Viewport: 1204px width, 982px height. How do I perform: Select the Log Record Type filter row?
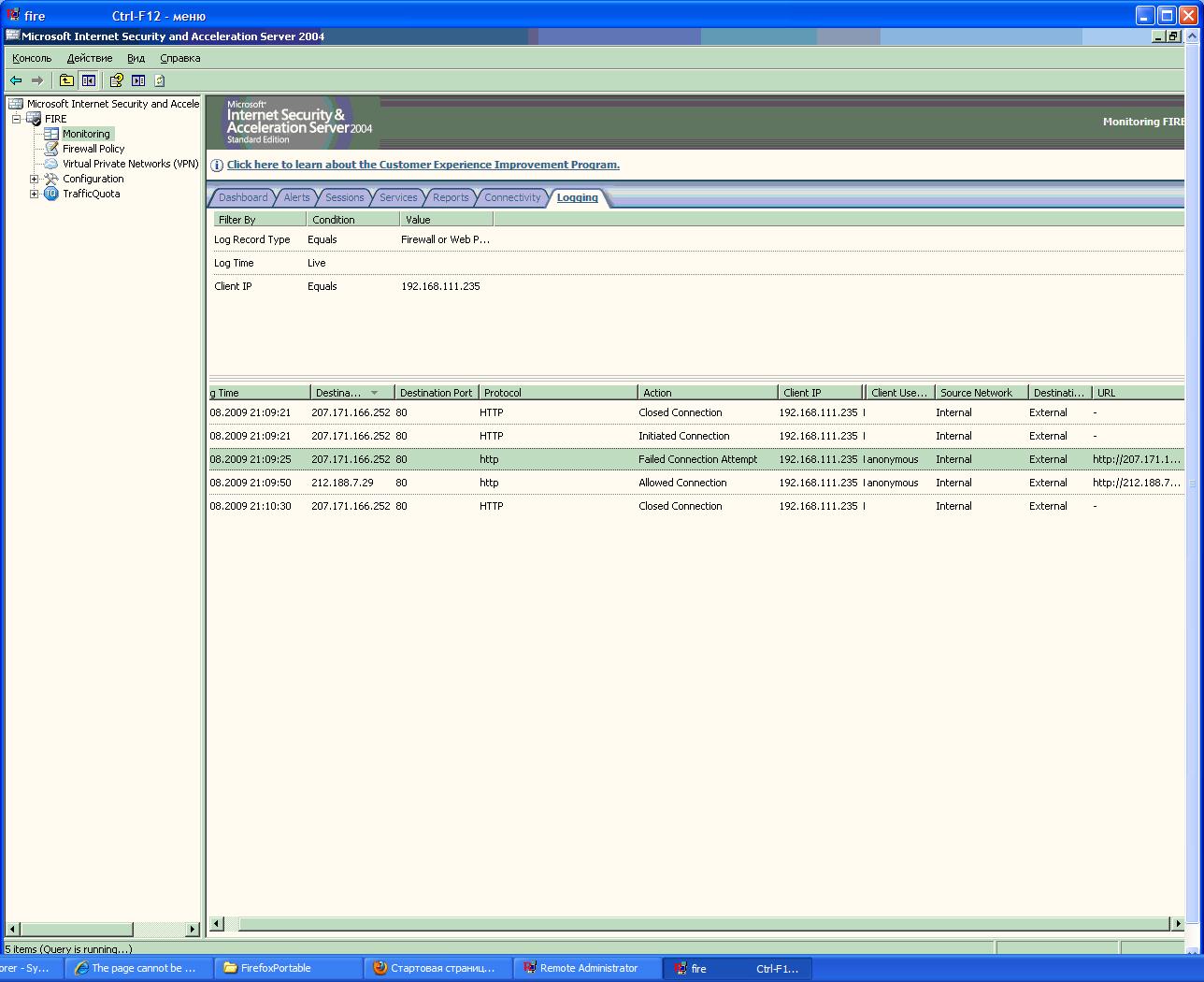696,239
